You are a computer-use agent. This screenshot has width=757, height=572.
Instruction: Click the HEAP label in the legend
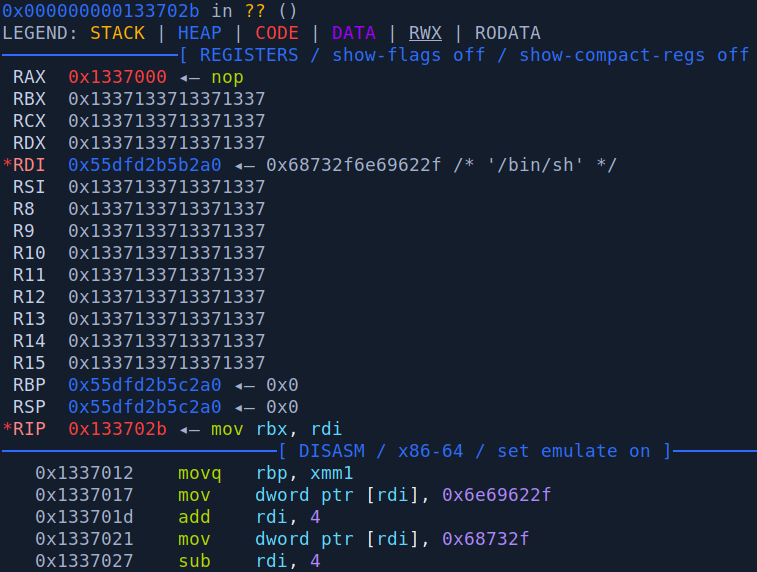199,33
